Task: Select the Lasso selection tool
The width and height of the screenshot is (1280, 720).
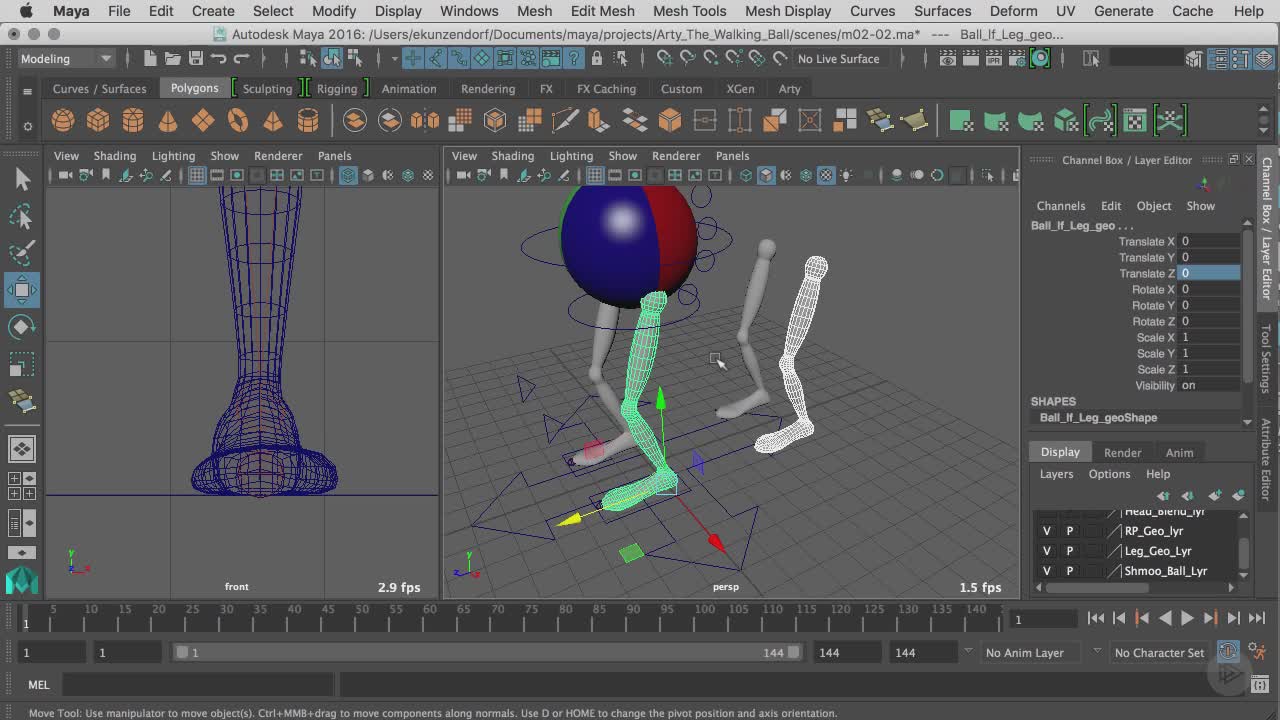Action: 22,216
